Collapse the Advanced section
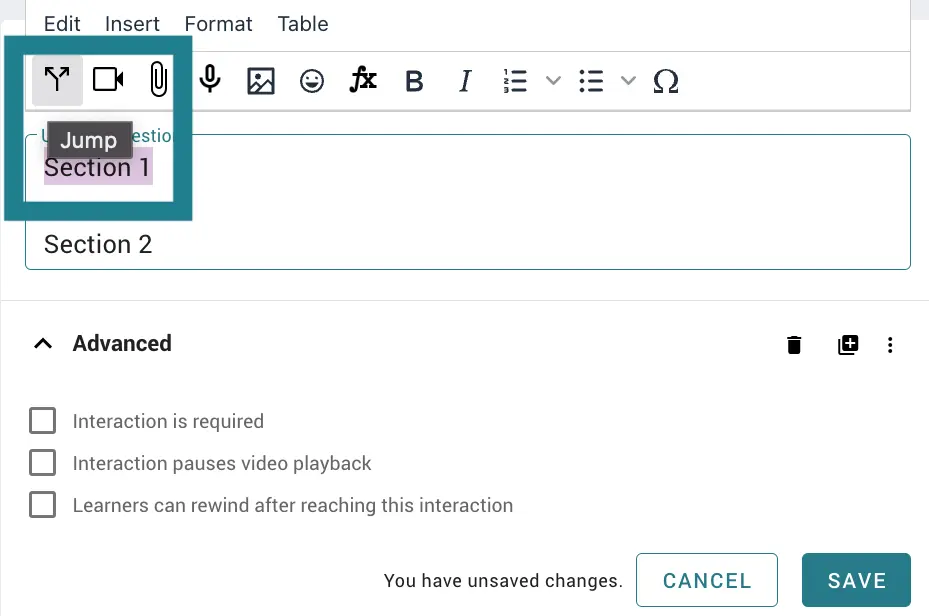Screen dimensions: 929x616 click(x=43, y=344)
